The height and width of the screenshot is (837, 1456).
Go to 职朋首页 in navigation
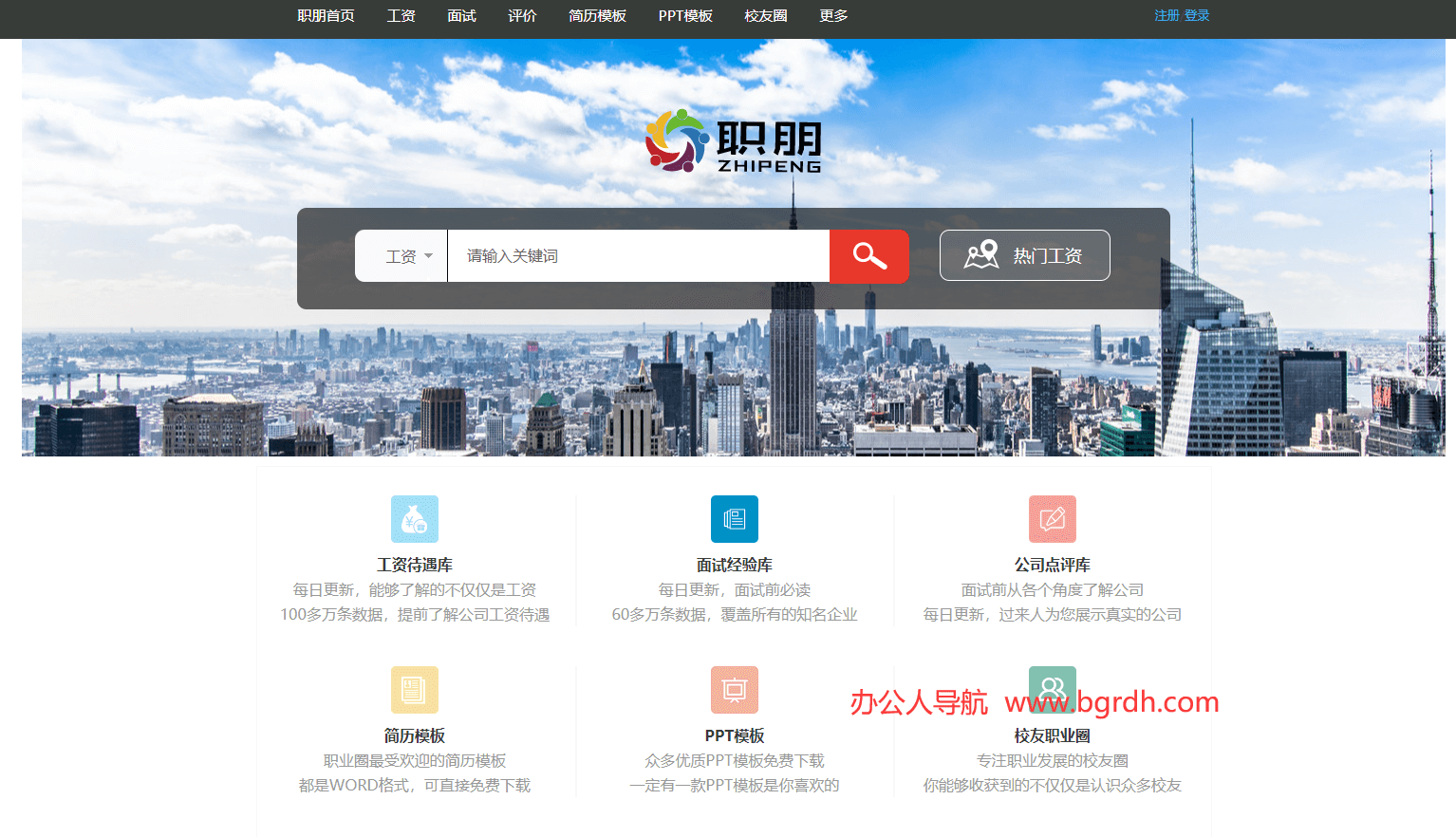point(326,16)
